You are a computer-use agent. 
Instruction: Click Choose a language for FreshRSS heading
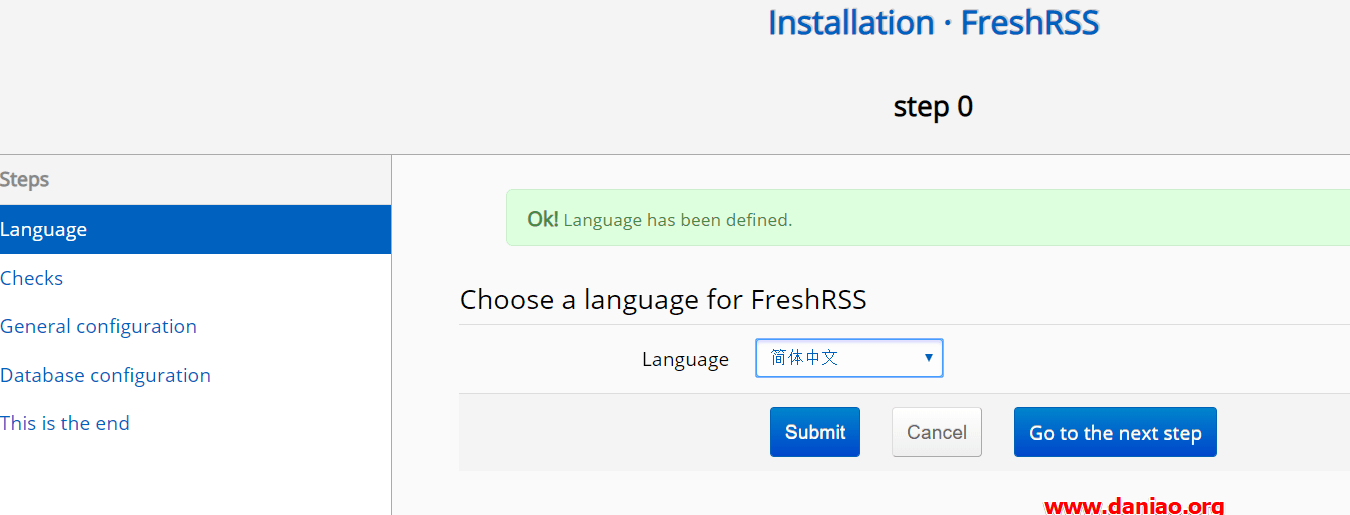pyautogui.click(x=663, y=299)
